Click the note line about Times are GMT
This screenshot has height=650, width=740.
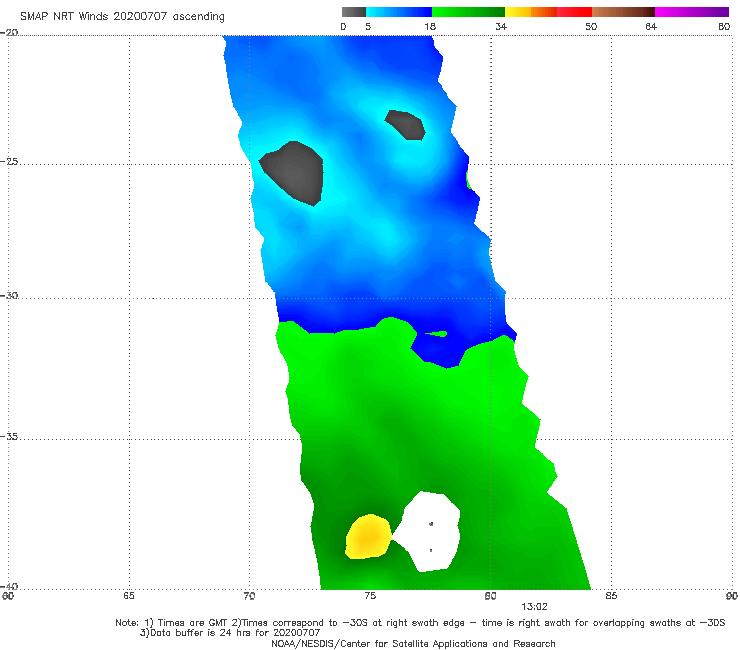tap(420, 623)
